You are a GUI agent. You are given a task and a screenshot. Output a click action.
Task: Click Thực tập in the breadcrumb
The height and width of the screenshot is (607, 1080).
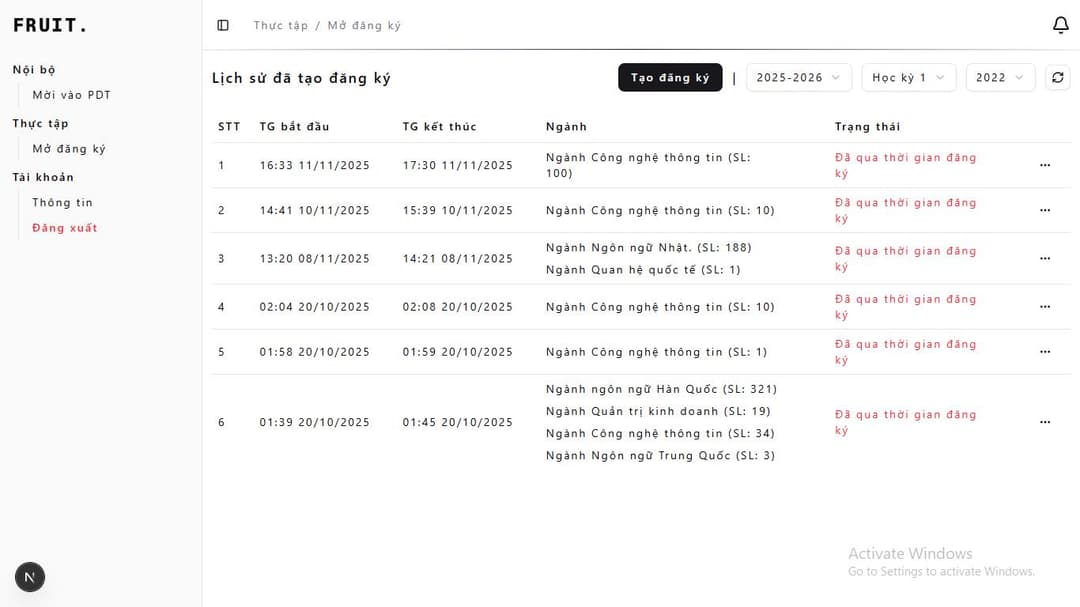point(281,25)
